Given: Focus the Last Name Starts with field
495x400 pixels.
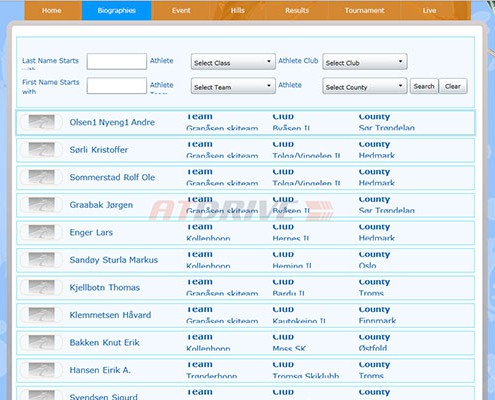Looking at the screenshot, I should [117, 62].
